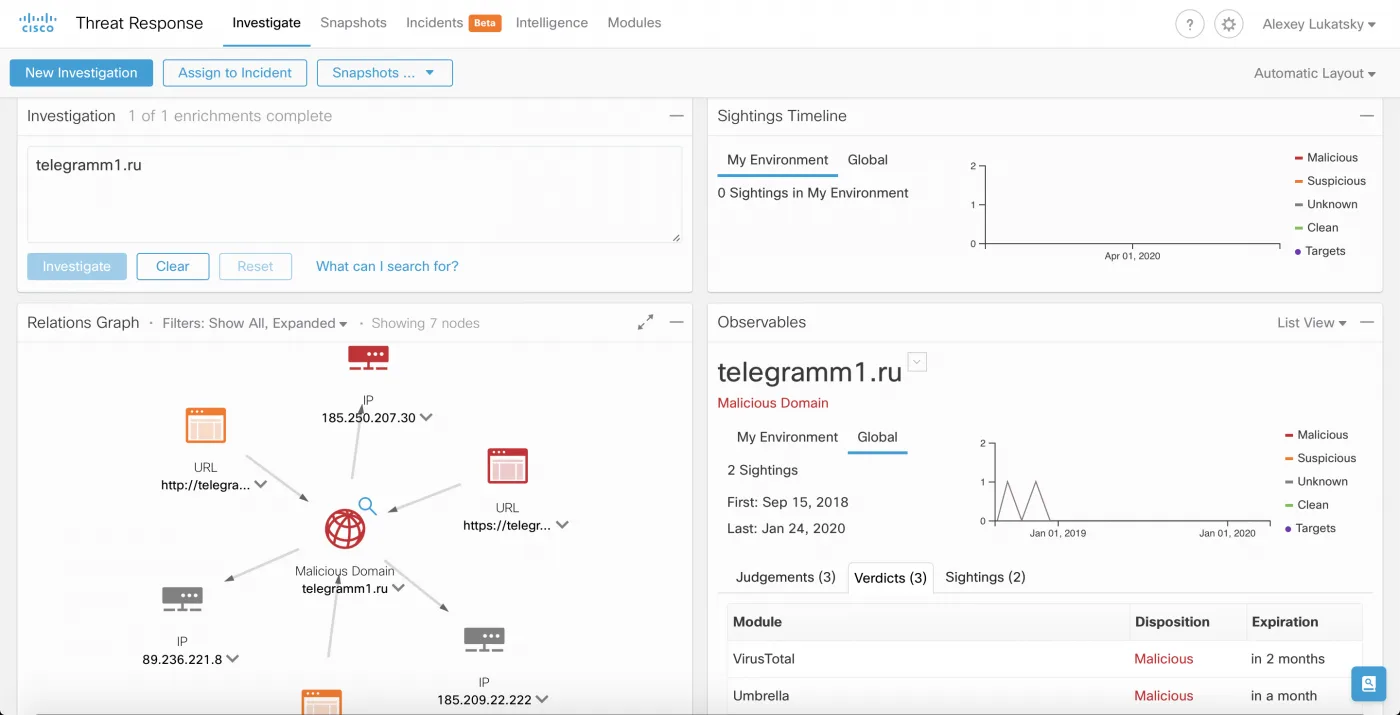1400x715 pixels.
Task: Select the partially visible orange URL node at bottom
Action: (x=322, y=701)
